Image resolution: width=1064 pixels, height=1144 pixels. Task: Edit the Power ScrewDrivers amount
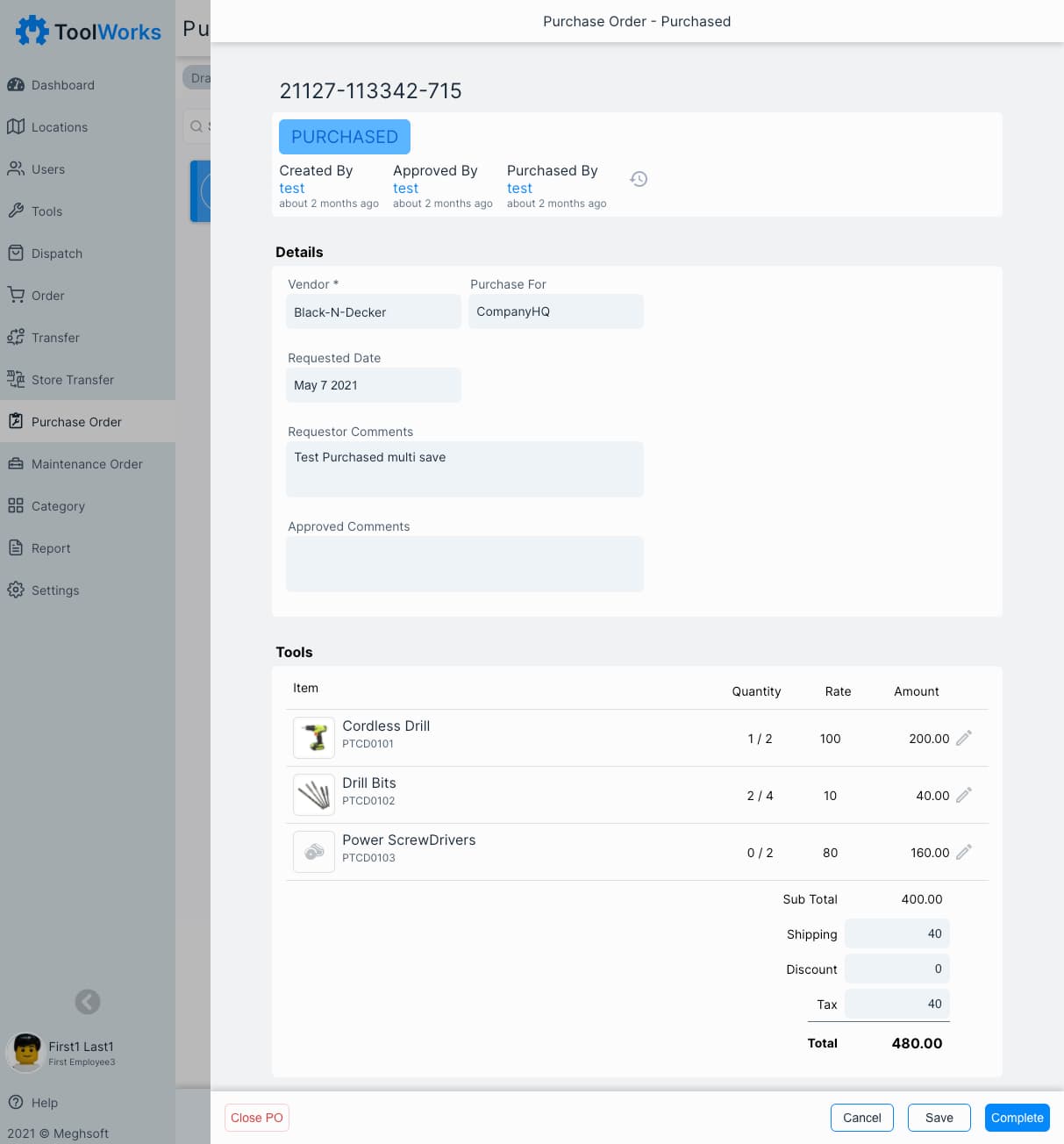pyautogui.click(x=963, y=852)
